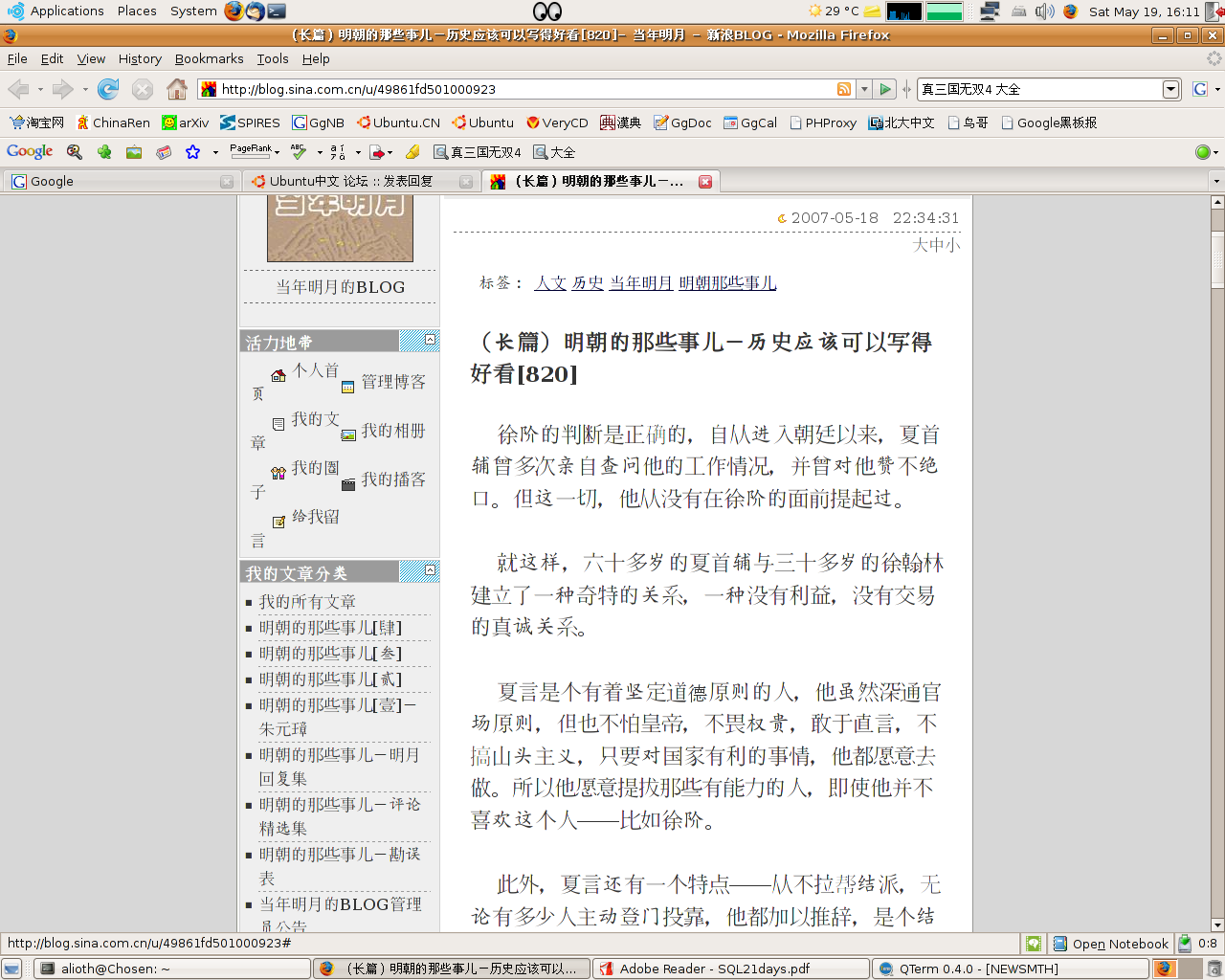Click in the search box containing 真三国无双4 大全
This screenshot has height=980, width=1225.
1039,89
